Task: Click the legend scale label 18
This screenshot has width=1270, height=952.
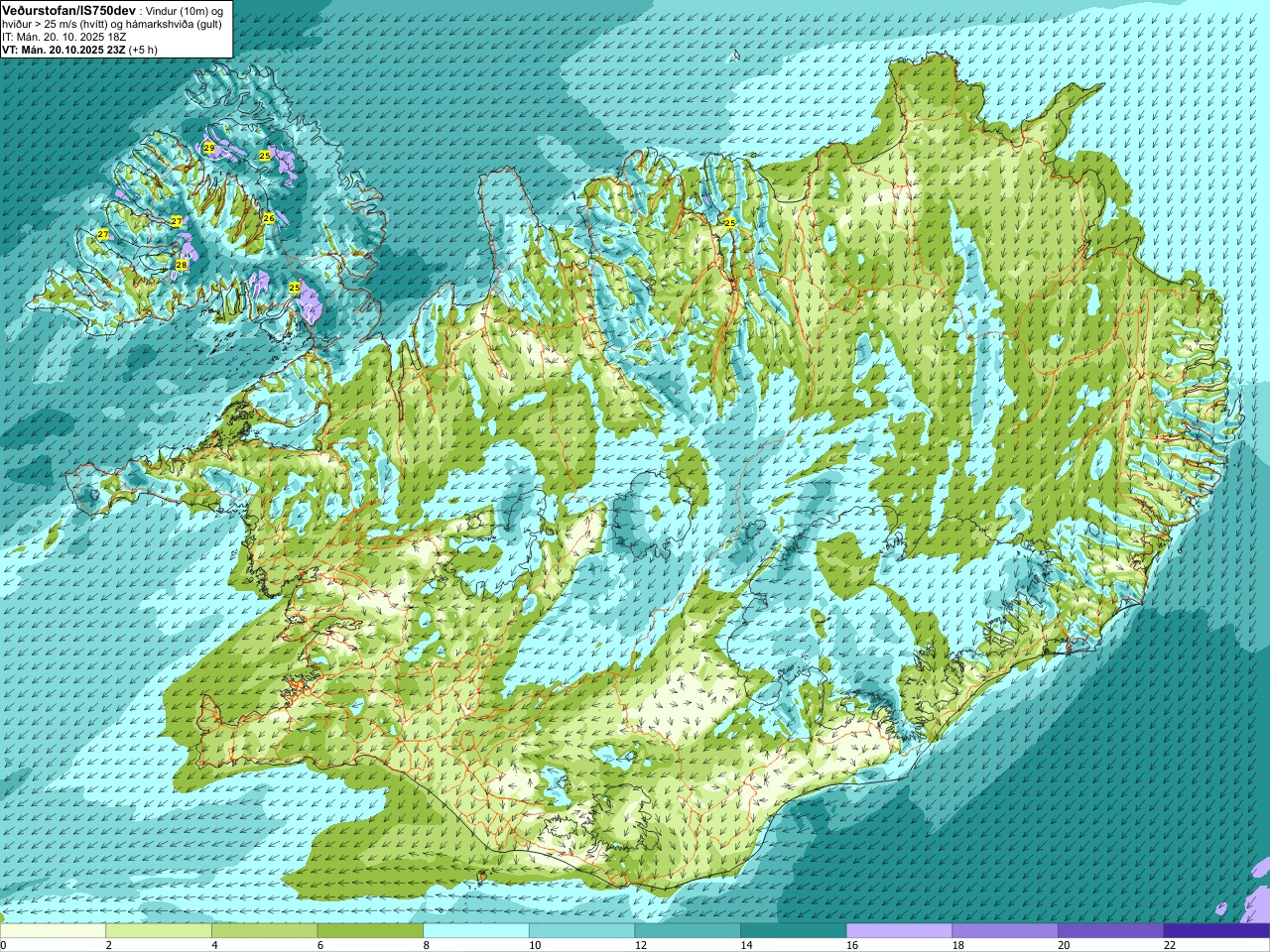Action: (958, 945)
